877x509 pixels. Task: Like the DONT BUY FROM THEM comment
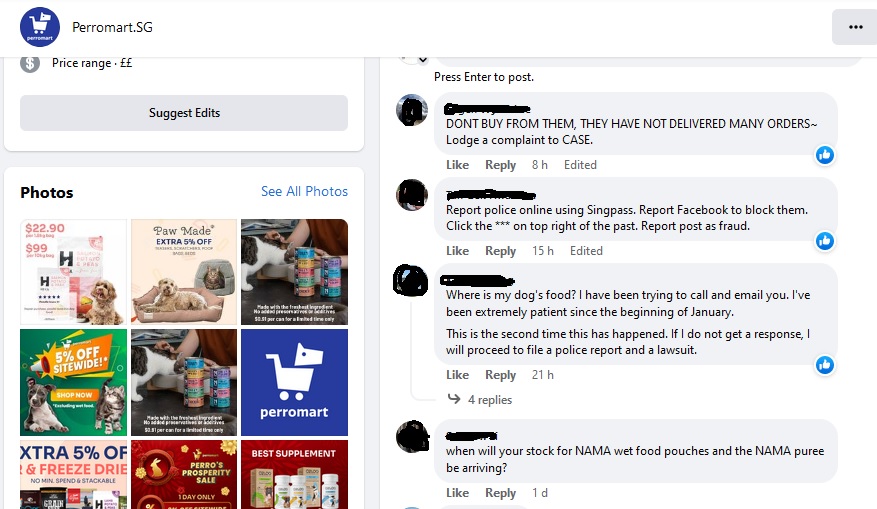457,164
